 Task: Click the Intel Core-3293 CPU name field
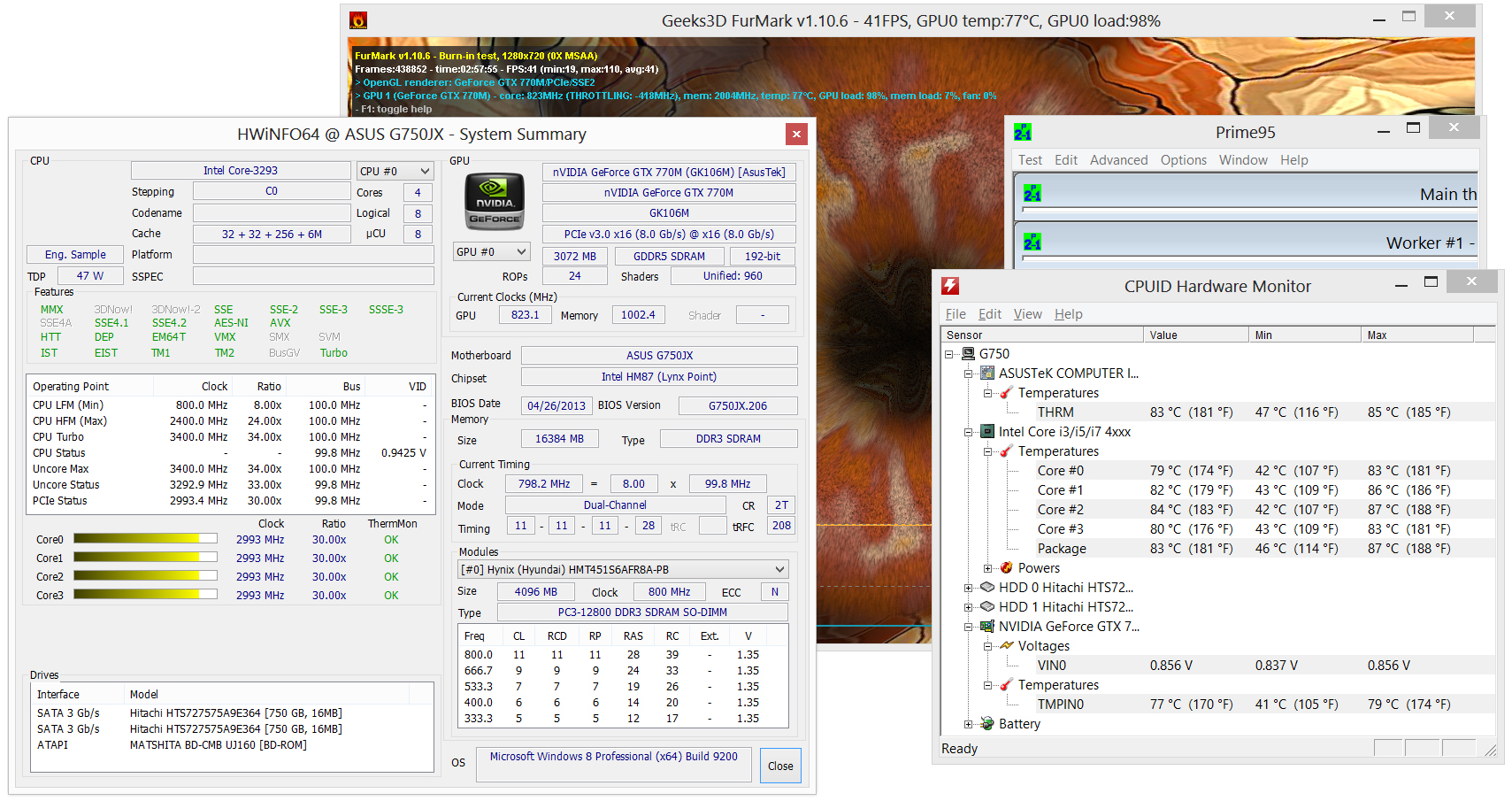pyautogui.click(x=241, y=170)
